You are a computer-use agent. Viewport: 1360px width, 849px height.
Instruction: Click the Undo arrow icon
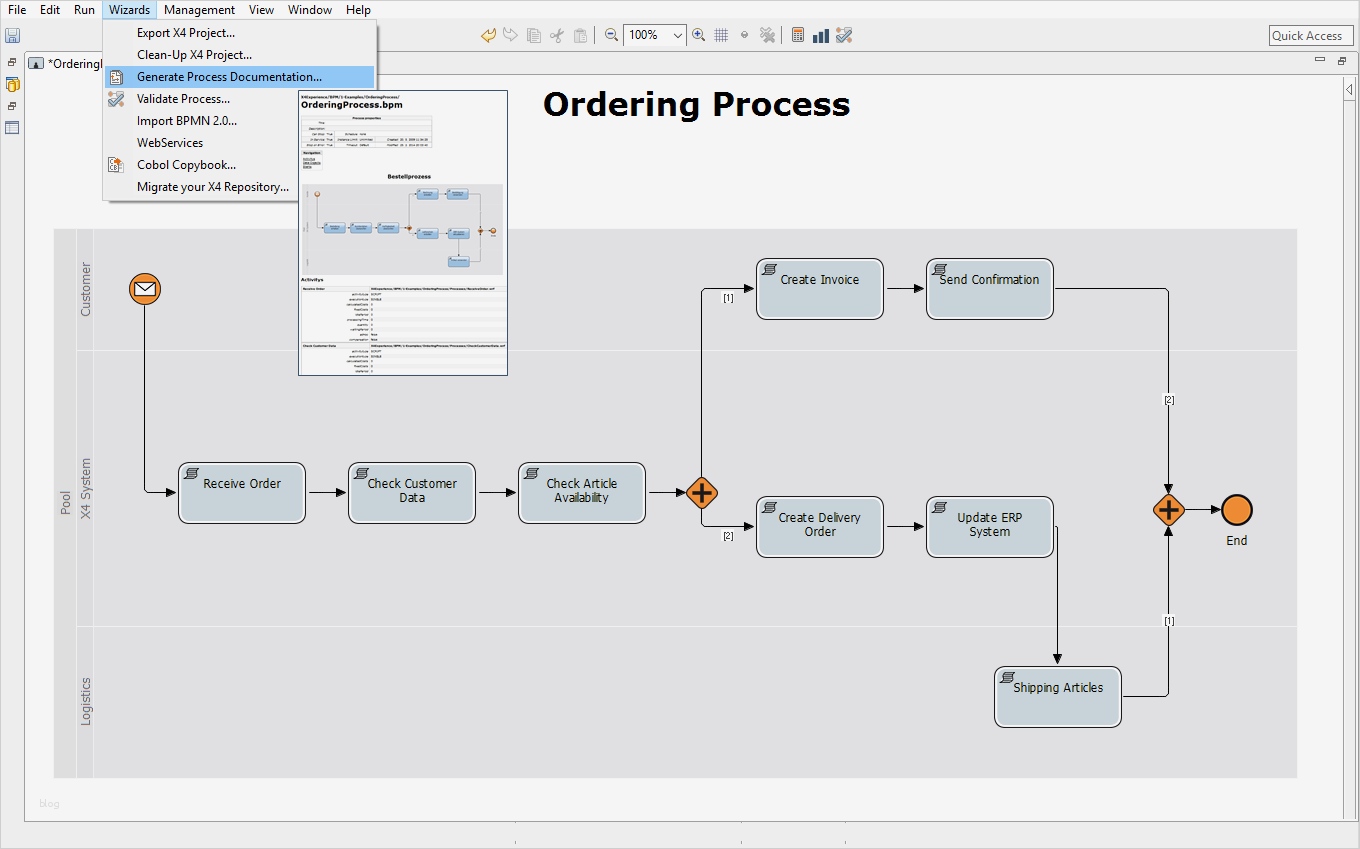tap(488, 36)
